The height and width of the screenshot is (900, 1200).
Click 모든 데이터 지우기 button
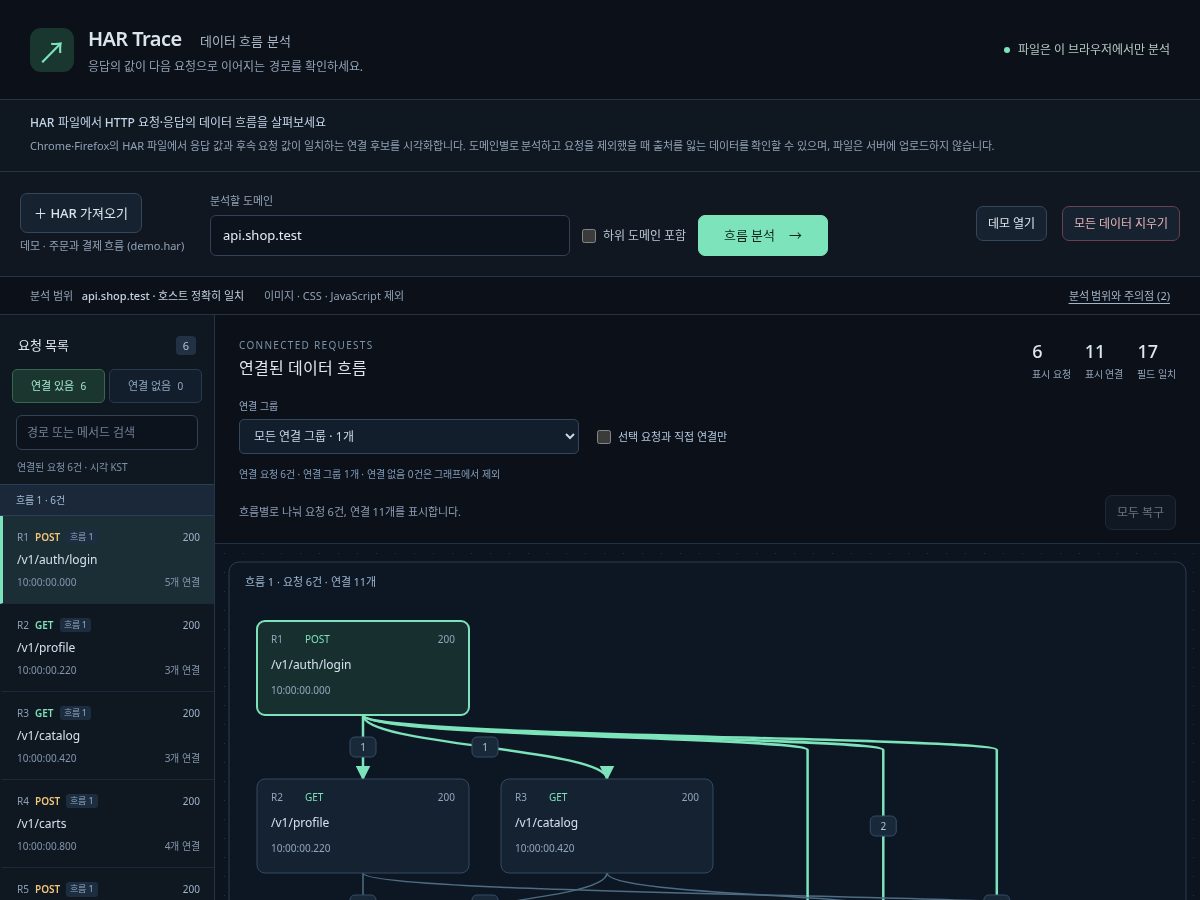[x=1121, y=223]
